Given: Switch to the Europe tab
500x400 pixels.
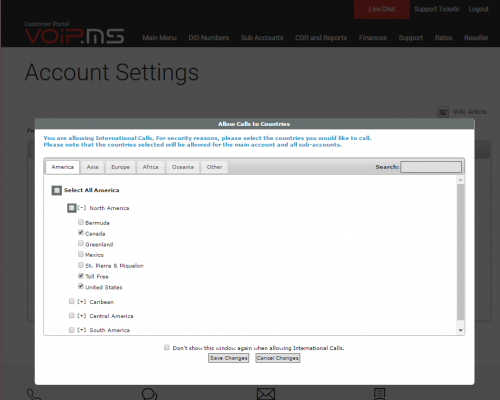Looking at the screenshot, I should click(x=120, y=167).
